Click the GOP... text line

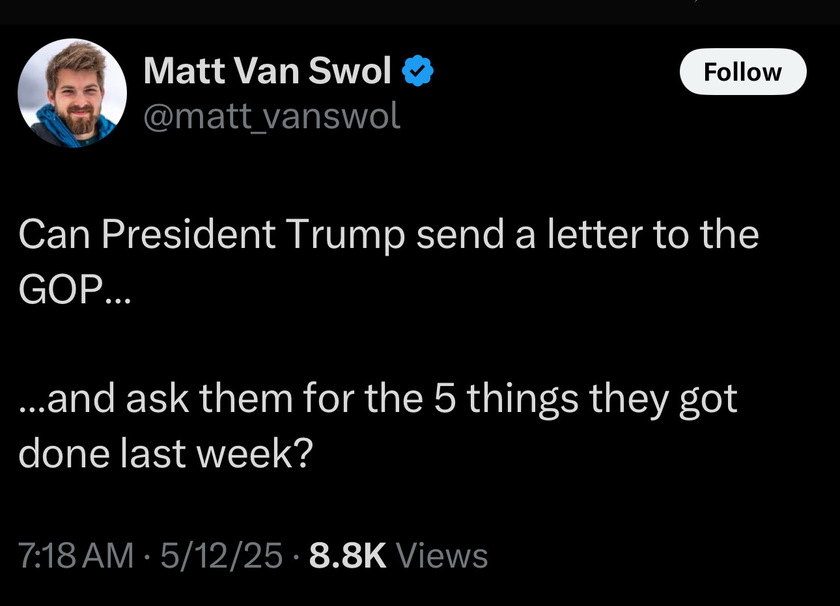pos(74,290)
